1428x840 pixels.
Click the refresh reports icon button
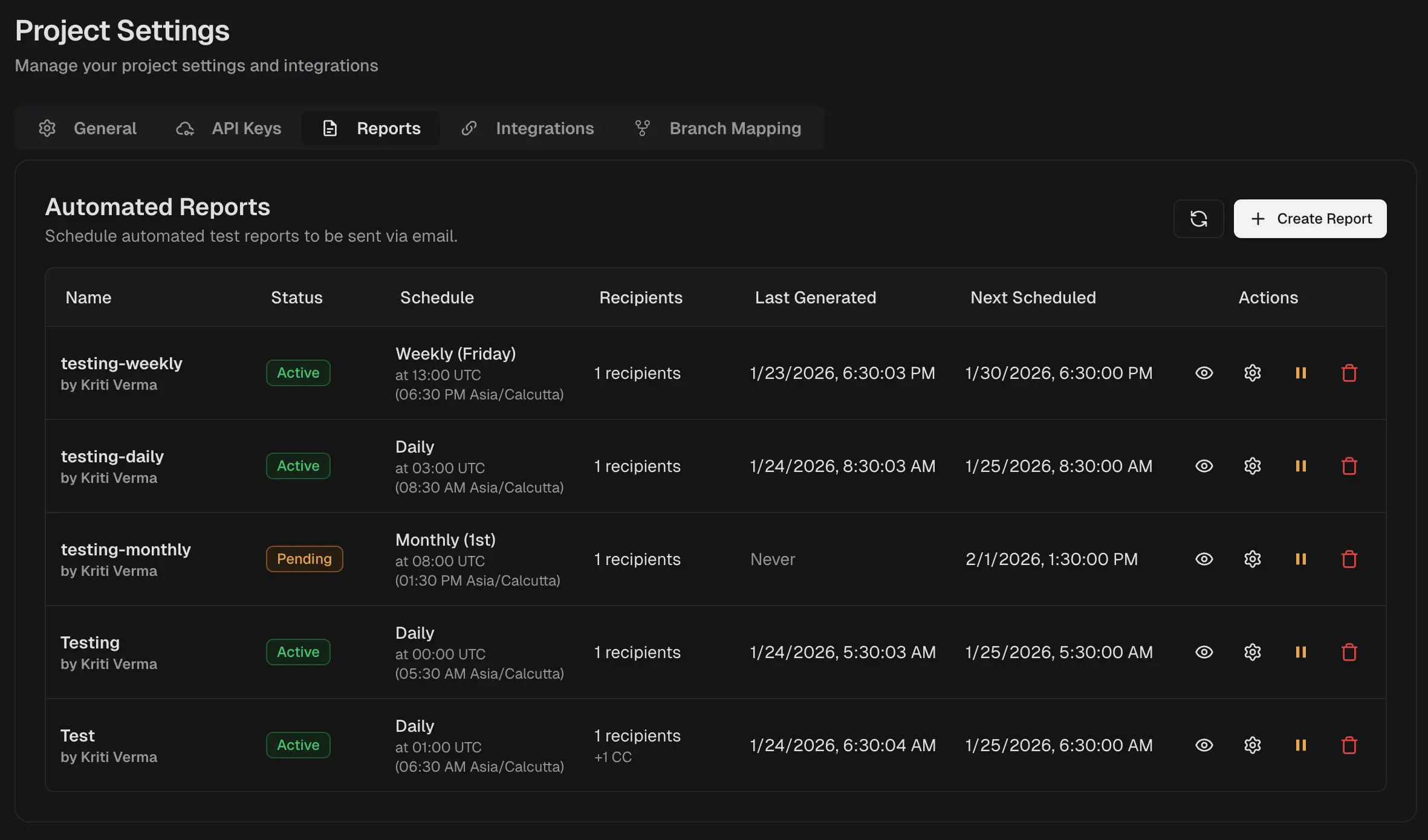pos(1198,219)
